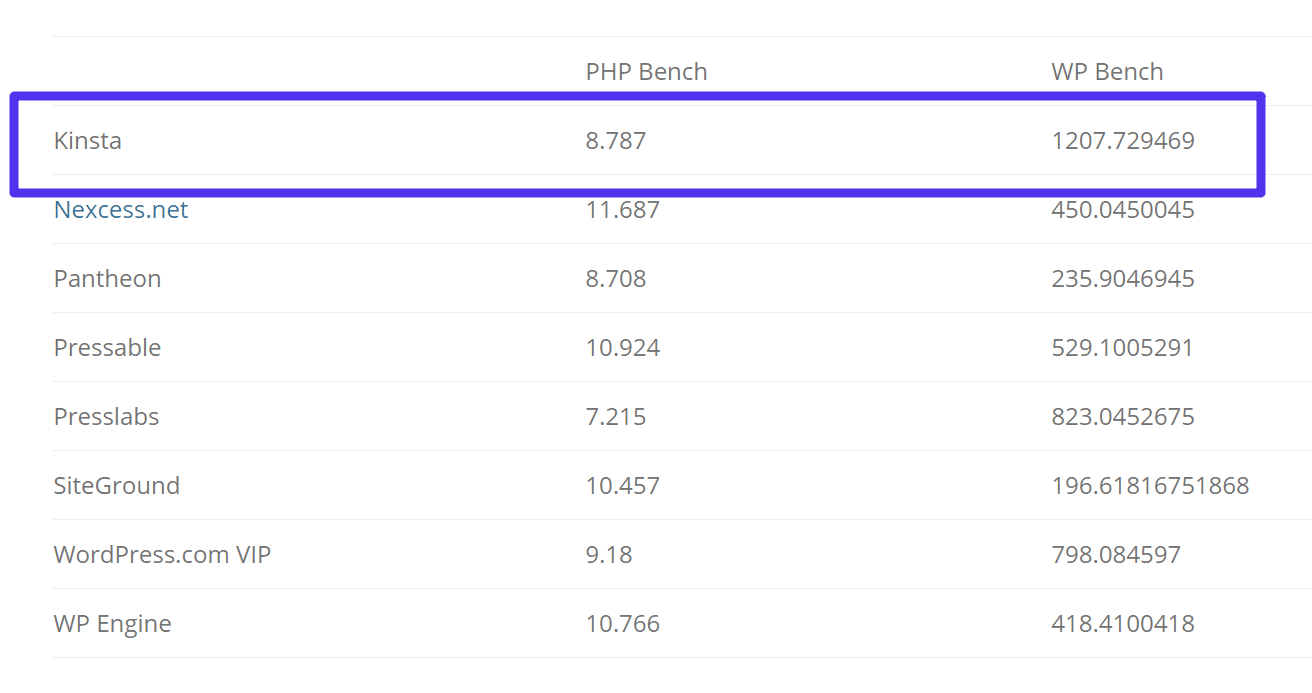Click the PHP Bench column header
Screen dimensions: 1312x693
click(x=646, y=72)
